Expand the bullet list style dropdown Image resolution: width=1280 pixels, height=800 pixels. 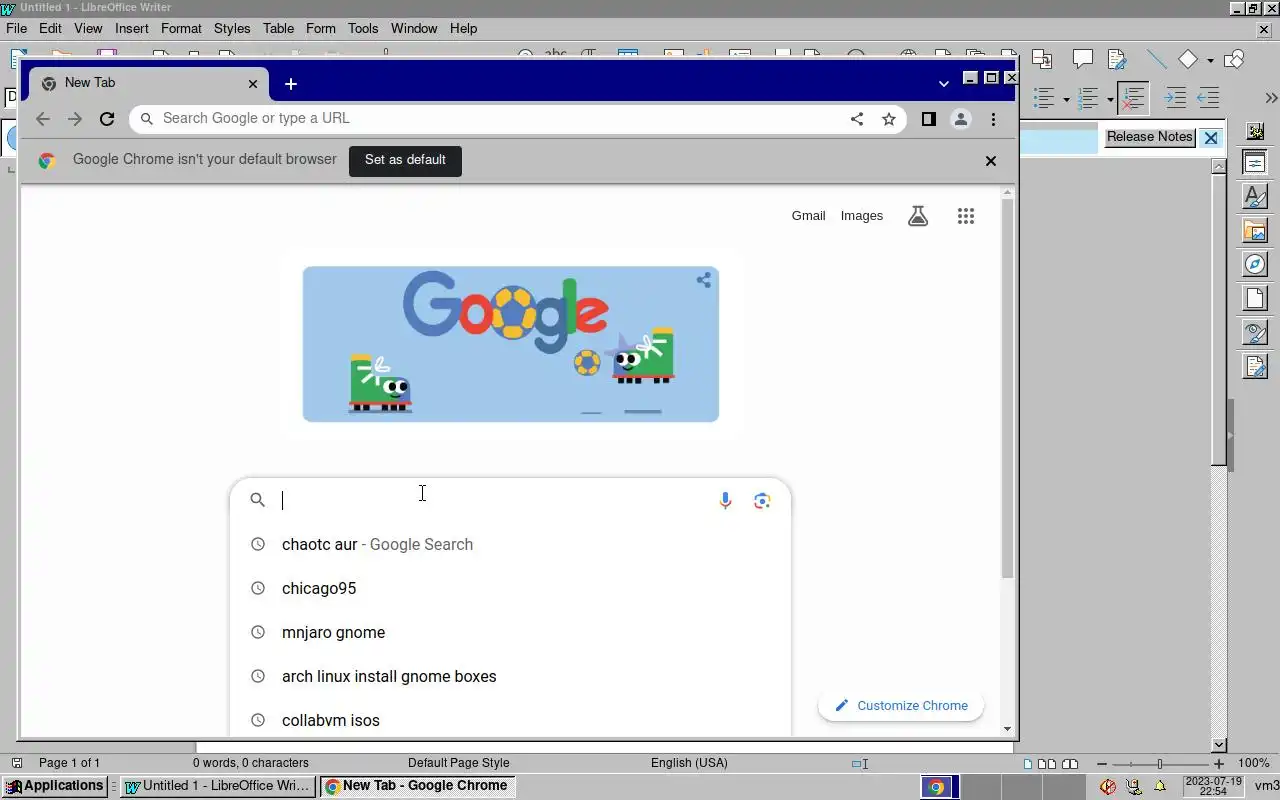point(1066,99)
